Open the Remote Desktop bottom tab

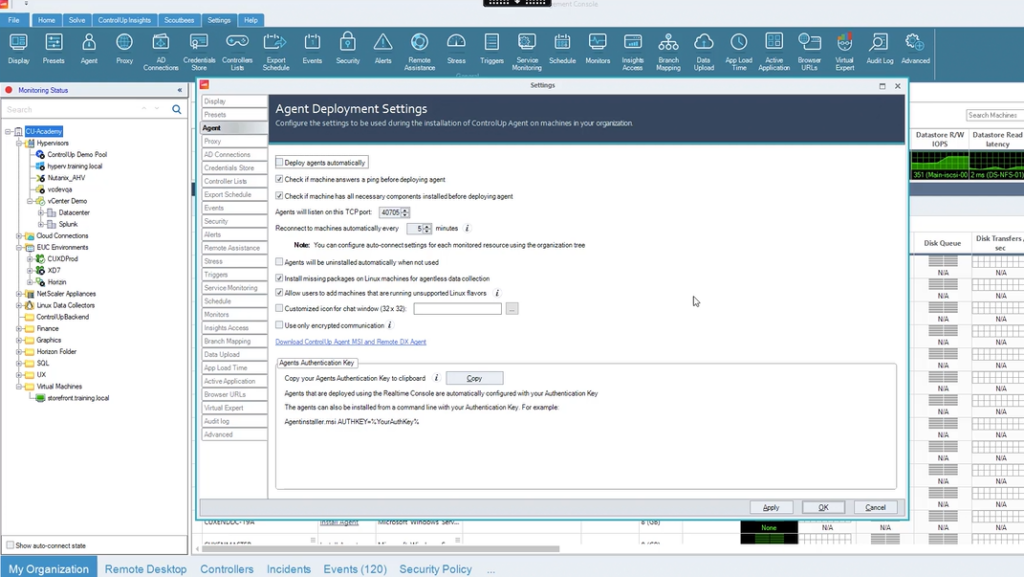pos(146,569)
